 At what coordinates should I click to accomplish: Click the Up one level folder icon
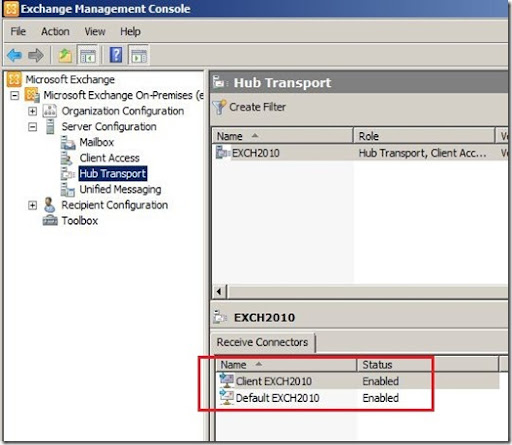click(x=65, y=55)
